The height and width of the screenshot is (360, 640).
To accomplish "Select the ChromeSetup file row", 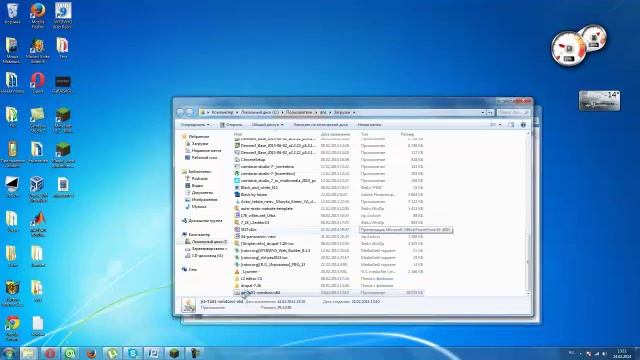I will 329,160.
